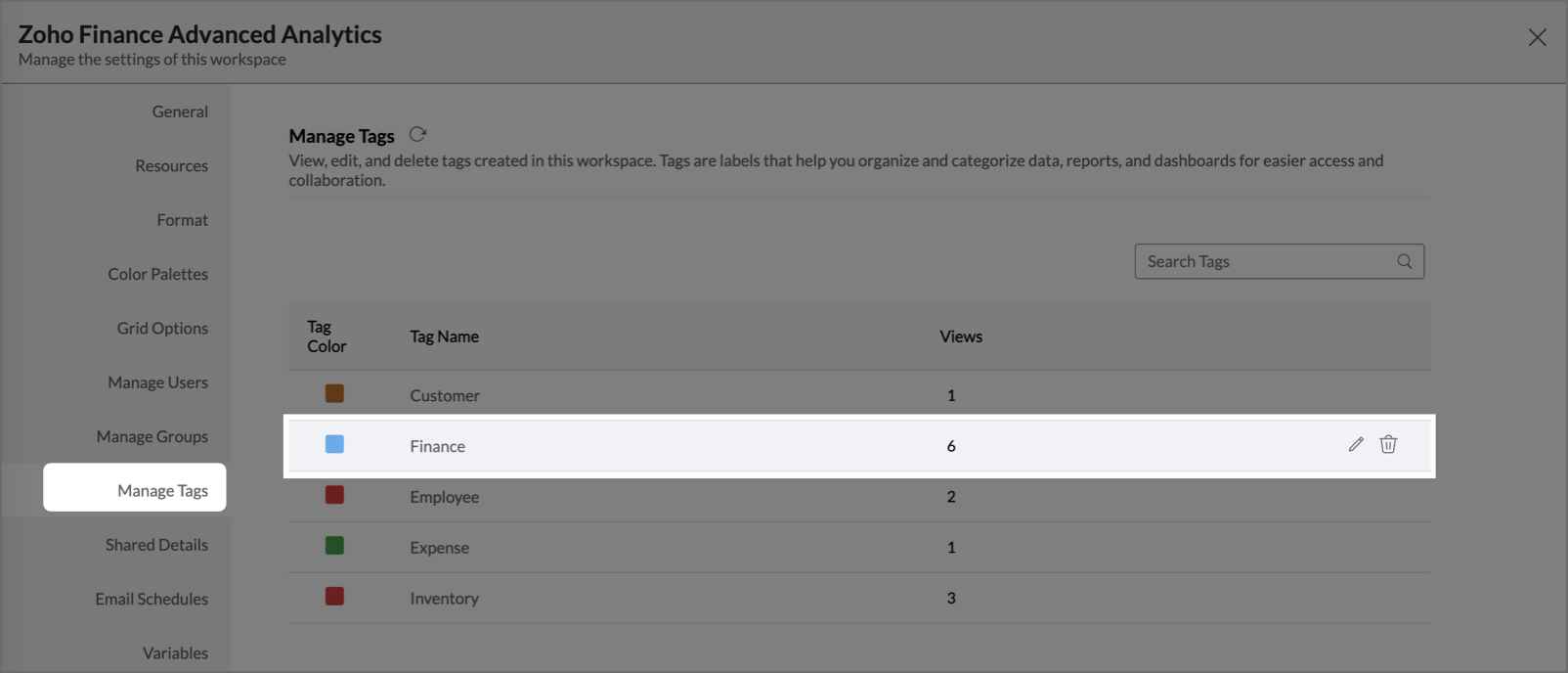
Task: Open Grid Options settings
Action: (x=162, y=329)
